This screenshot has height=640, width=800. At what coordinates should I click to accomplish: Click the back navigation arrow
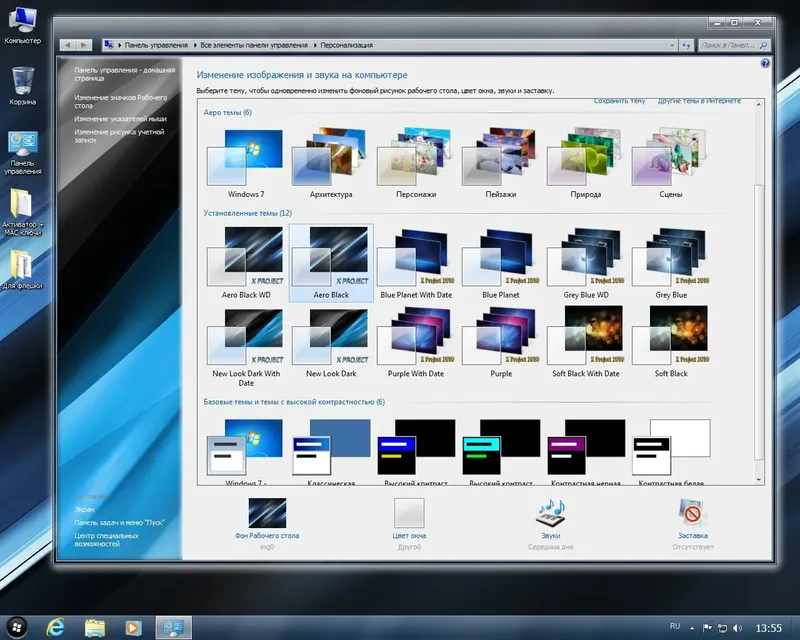pyautogui.click(x=68, y=44)
